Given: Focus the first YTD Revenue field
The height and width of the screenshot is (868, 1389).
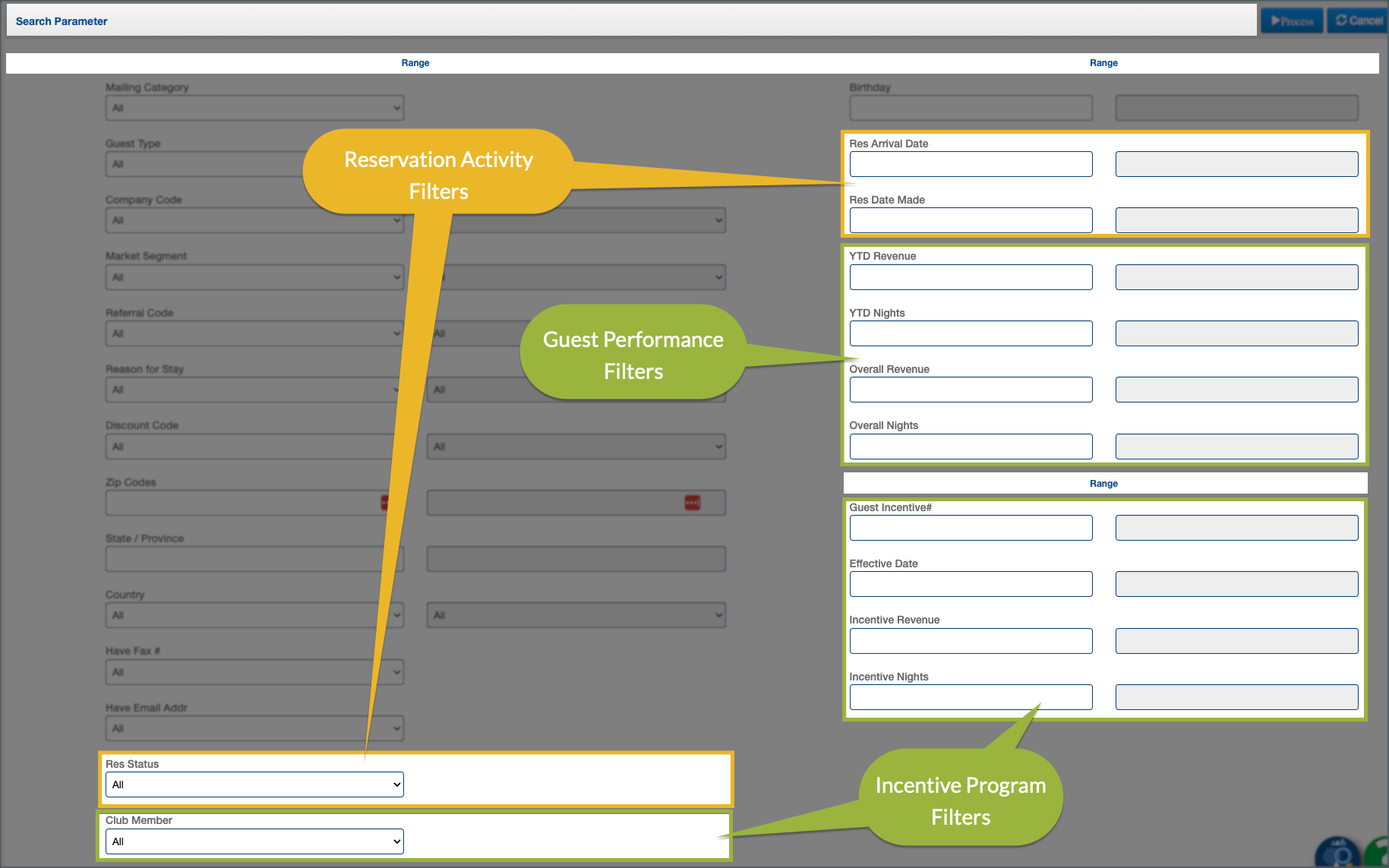Looking at the screenshot, I should (x=971, y=277).
